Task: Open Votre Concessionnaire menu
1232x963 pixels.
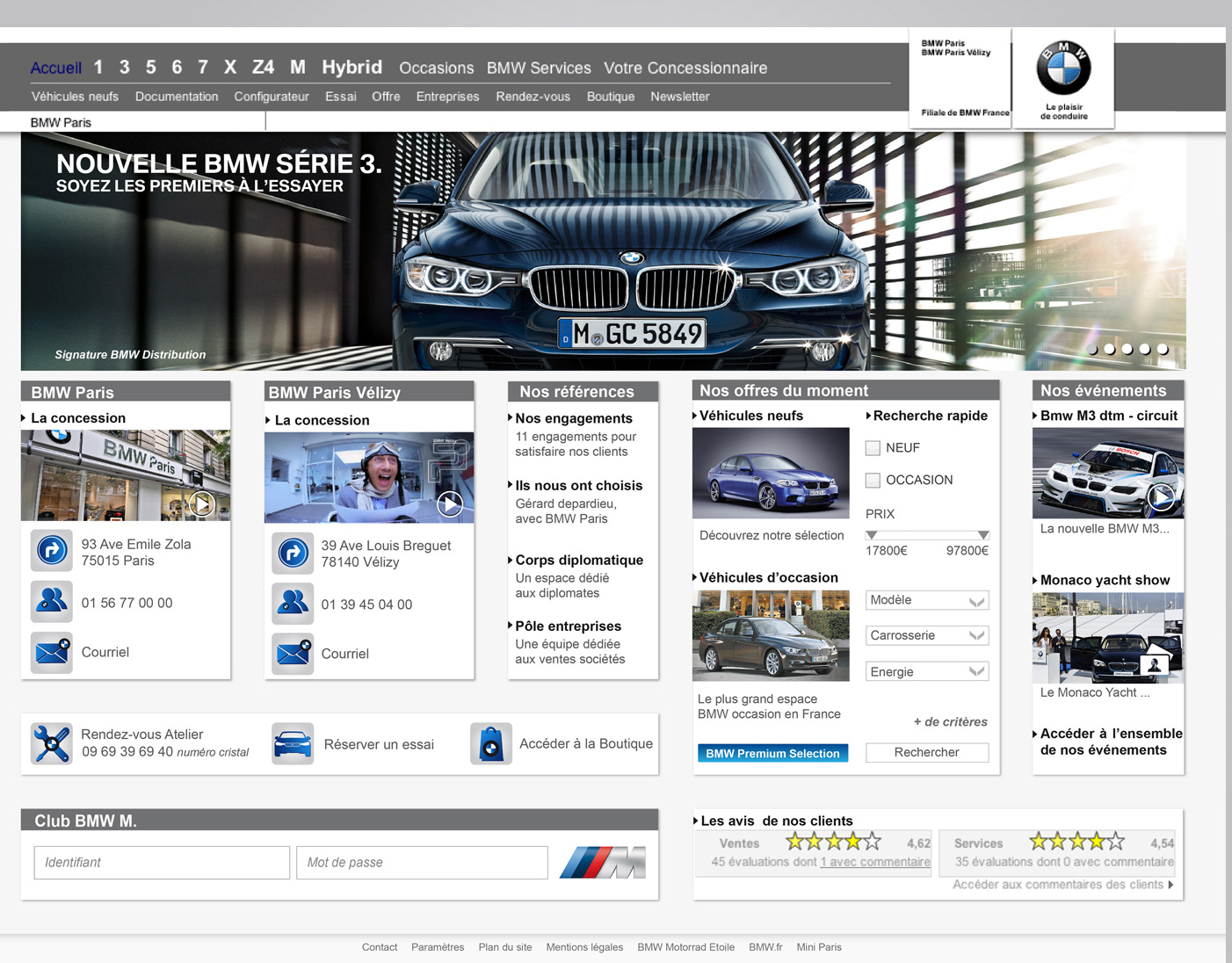Action: pyautogui.click(x=685, y=68)
